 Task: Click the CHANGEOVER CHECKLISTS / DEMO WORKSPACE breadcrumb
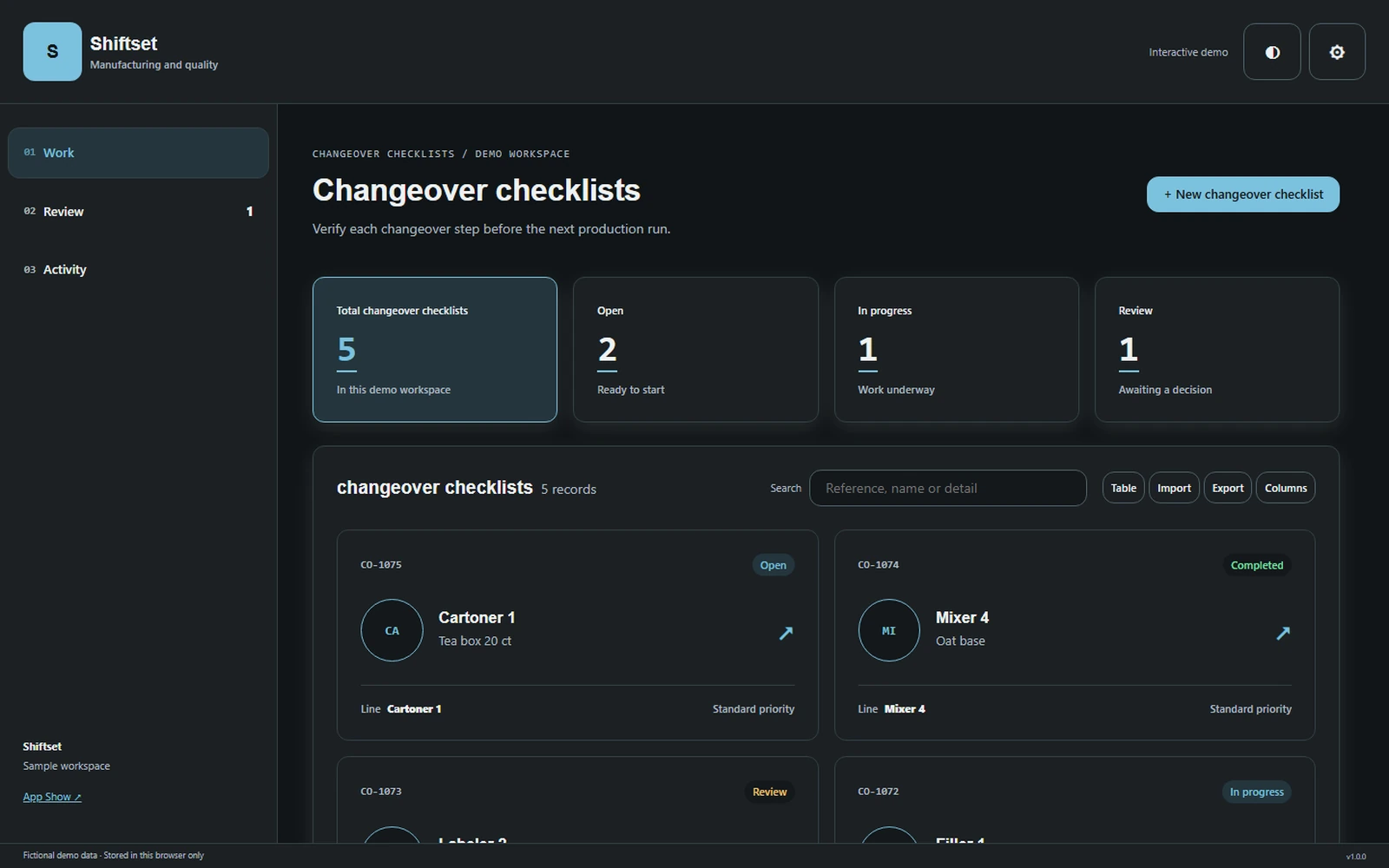pyautogui.click(x=441, y=154)
